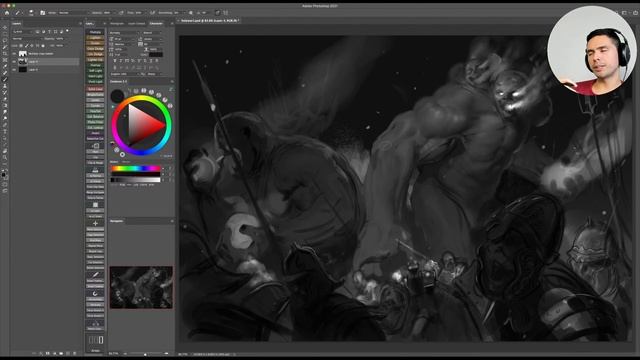Click the zoom percentage field in status bar
Viewport: 640px width, 360px height.
183,354
